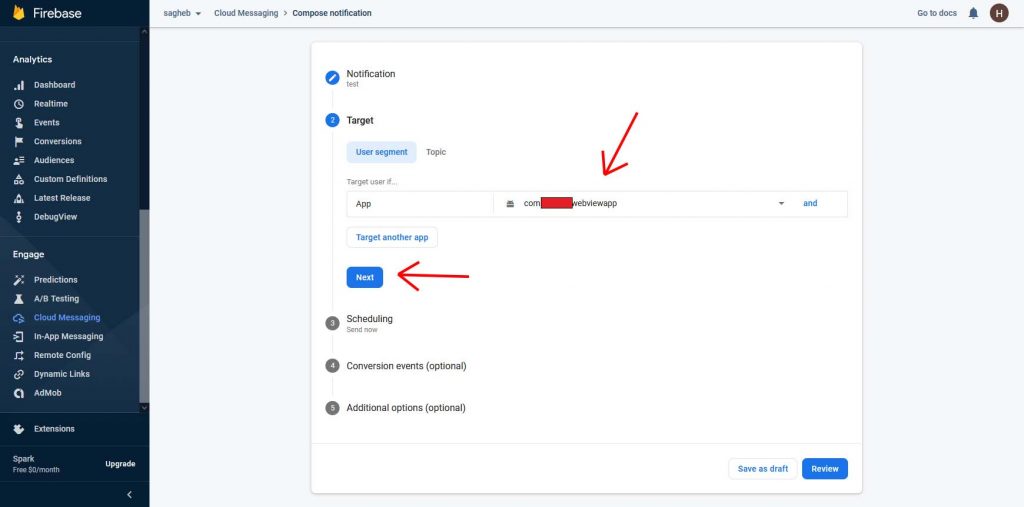The height and width of the screenshot is (507, 1024).
Task: Click the Firebase flame logo
Action: 18,12
